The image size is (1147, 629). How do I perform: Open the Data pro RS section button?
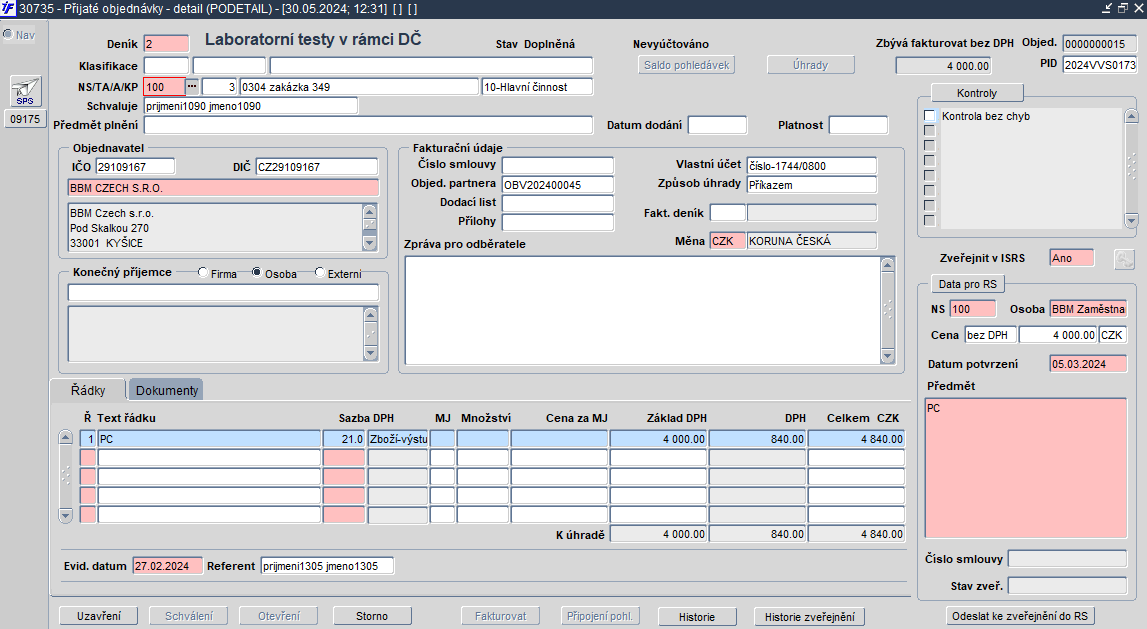967,284
